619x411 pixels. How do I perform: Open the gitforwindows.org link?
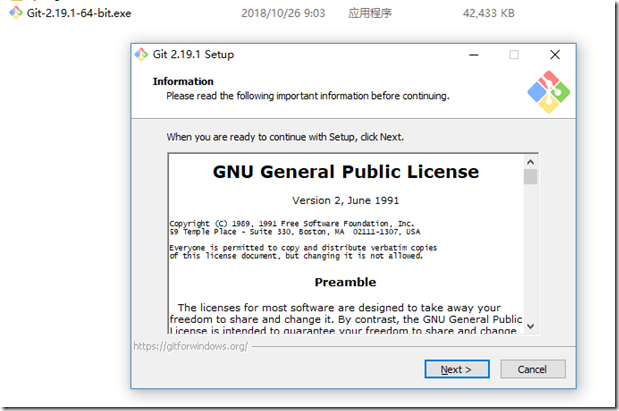pos(190,347)
